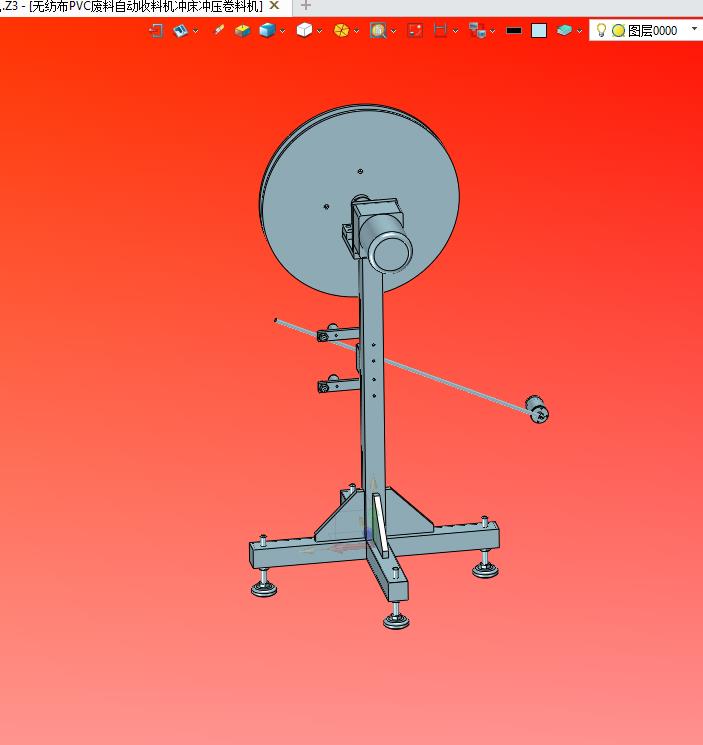Toggle the layer light bulb visibility icon
The width and height of the screenshot is (703, 745).
click(601, 30)
